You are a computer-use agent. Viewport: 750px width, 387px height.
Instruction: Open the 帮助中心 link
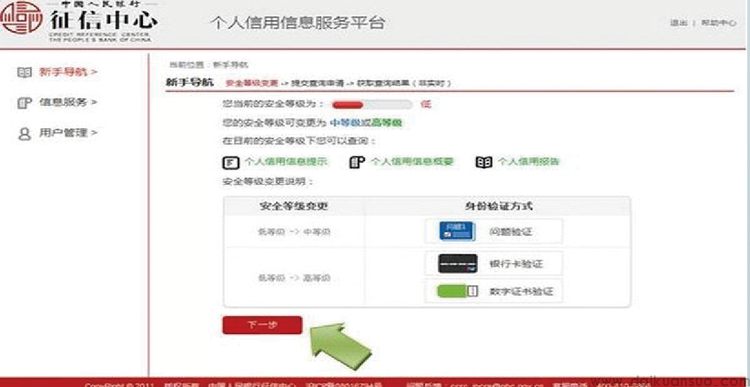coord(718,23)
